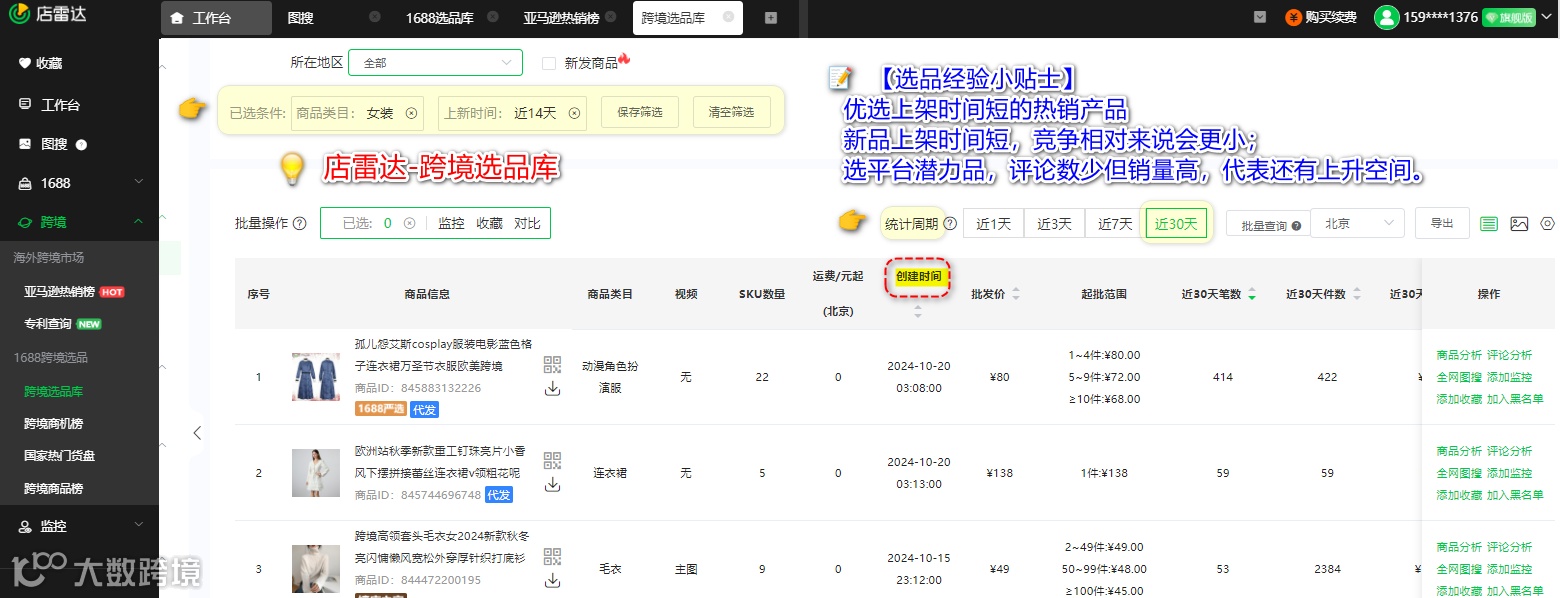Close the 1688选品库 tab
1560x598 pixels.
pyautogui.click(x=493, y=17)
